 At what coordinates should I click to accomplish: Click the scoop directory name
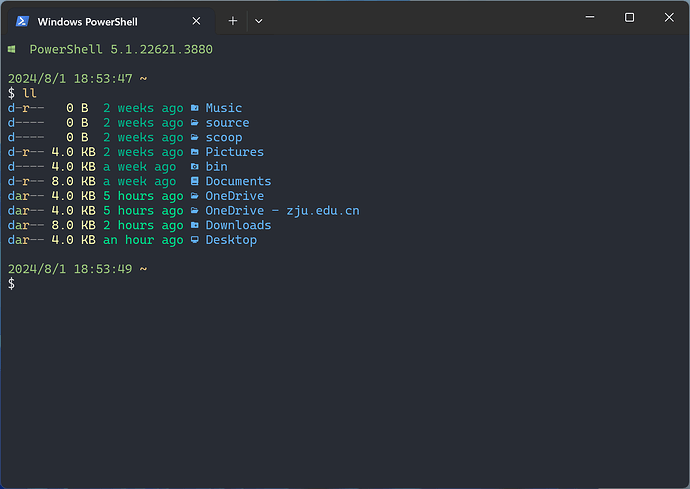click(x=224, y=137)
